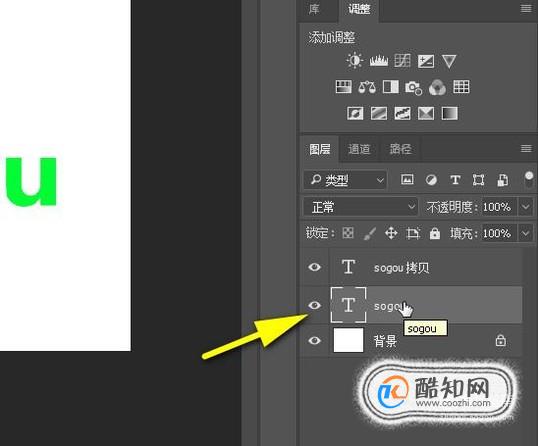Screen dimensions: 538x446
Task: Add an Invert adjustment
Action: coord(355,113)
